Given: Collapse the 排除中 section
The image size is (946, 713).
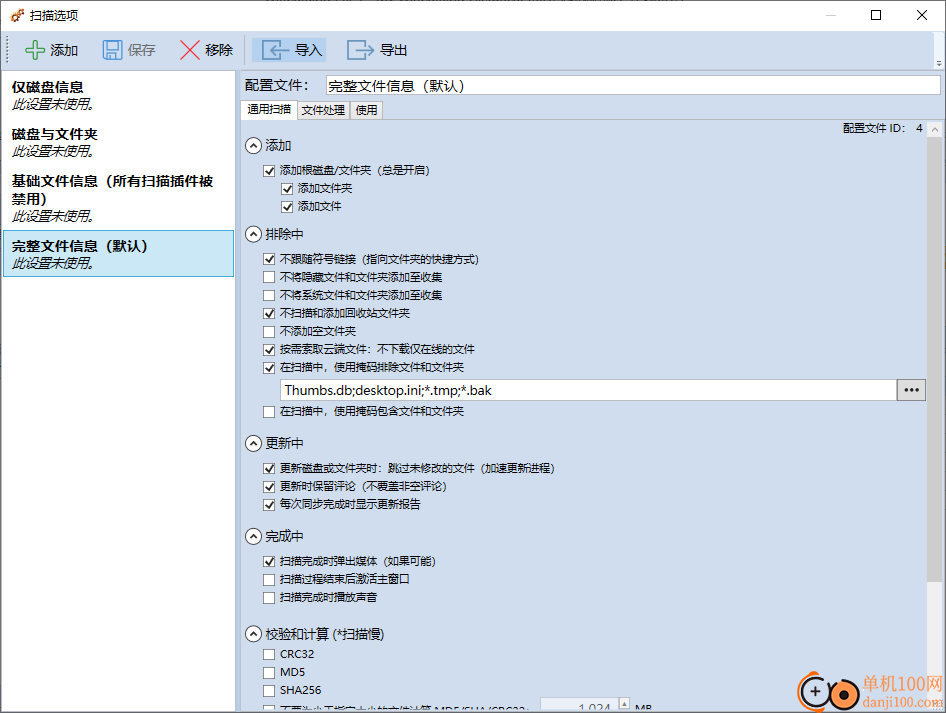Looking at the screenshot, I should coord(253,234).
